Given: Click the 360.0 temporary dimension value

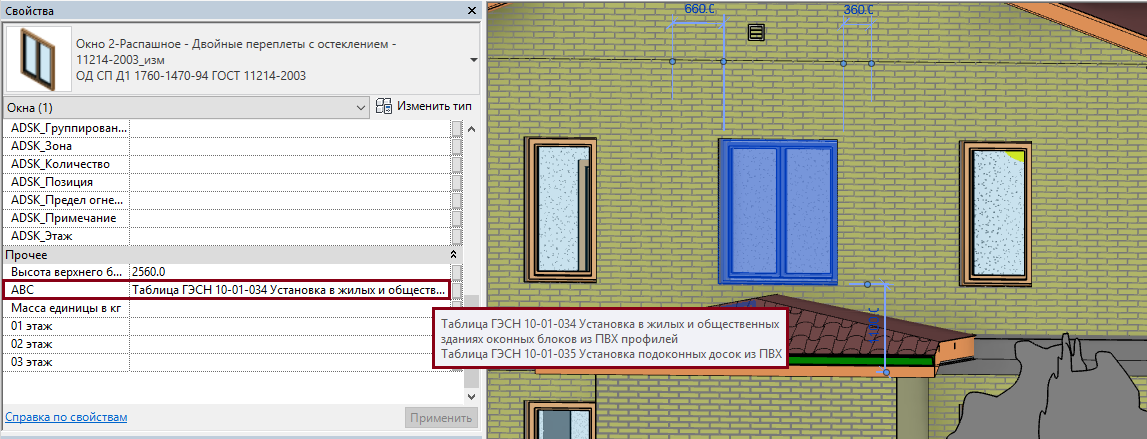Looking at the screenshot, I should pyautogui.click(x=858, y=10).
